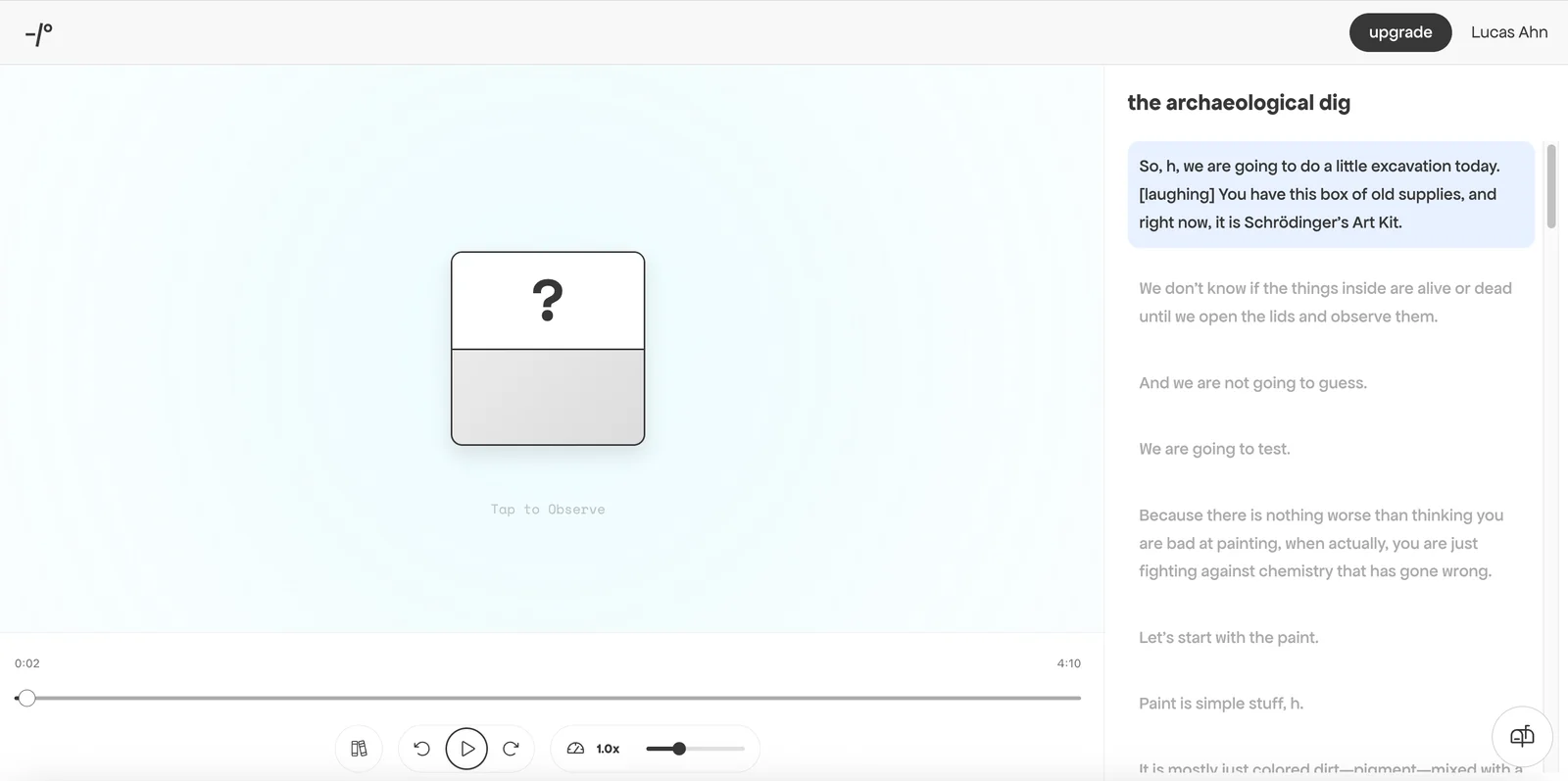The height and width of the screenshot is (781, 1568).
Task: Click the 1.0x speed label
Action: click(608, 749)
